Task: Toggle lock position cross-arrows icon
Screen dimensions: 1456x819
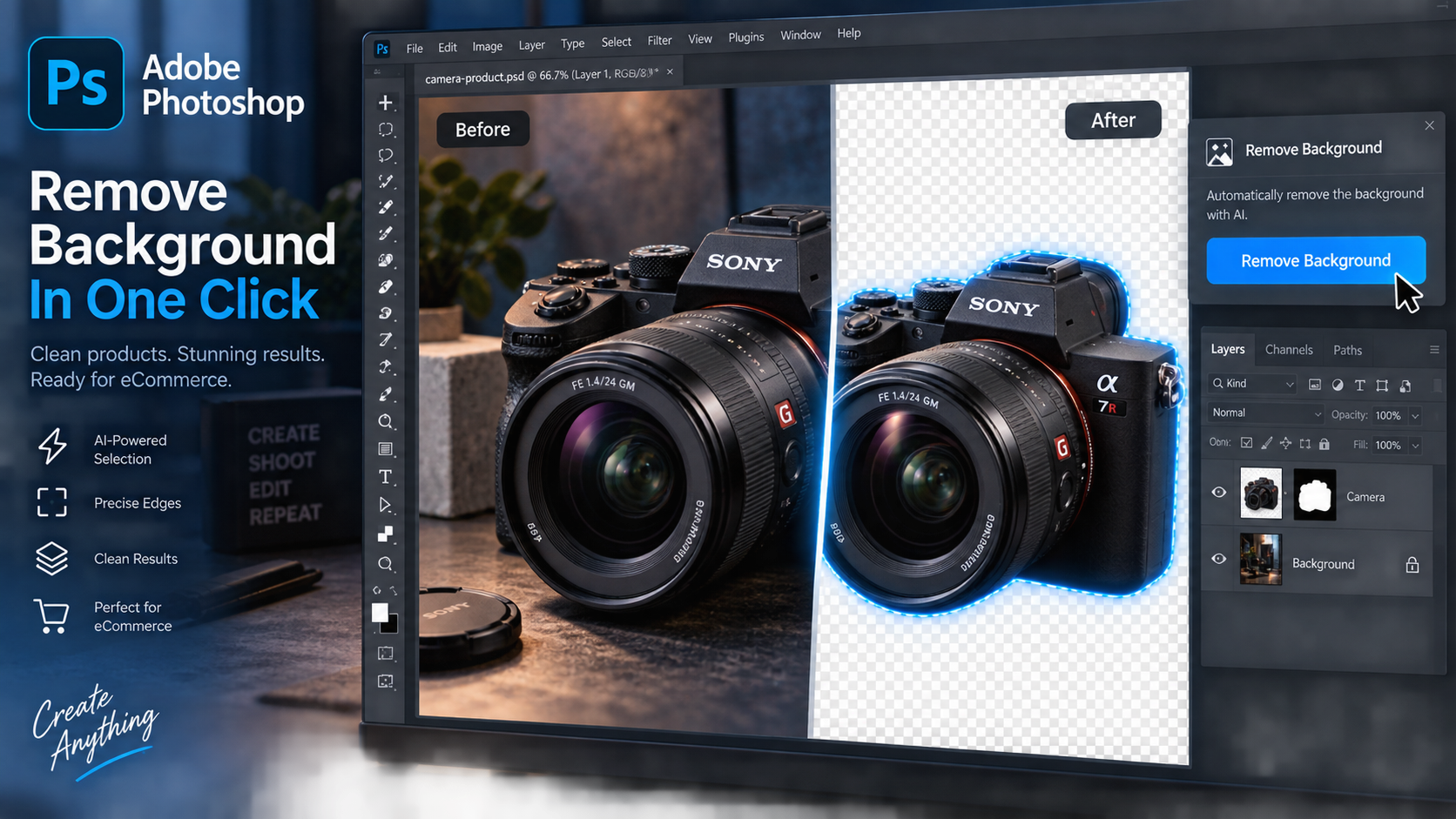Action: (x=1285, y=443)
